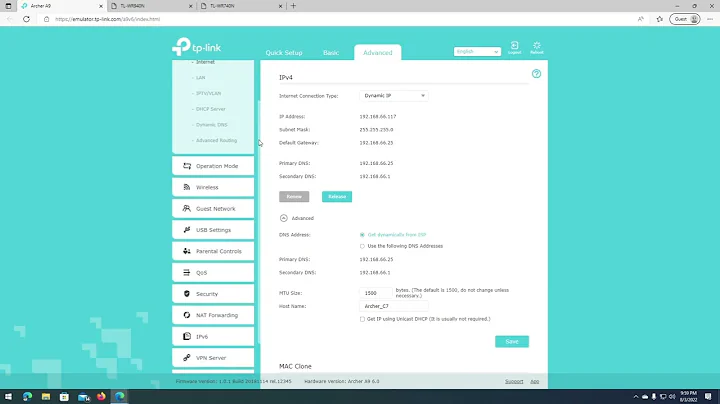
Task: Open the Guest profile button
Action: click(x=685, y=19)
